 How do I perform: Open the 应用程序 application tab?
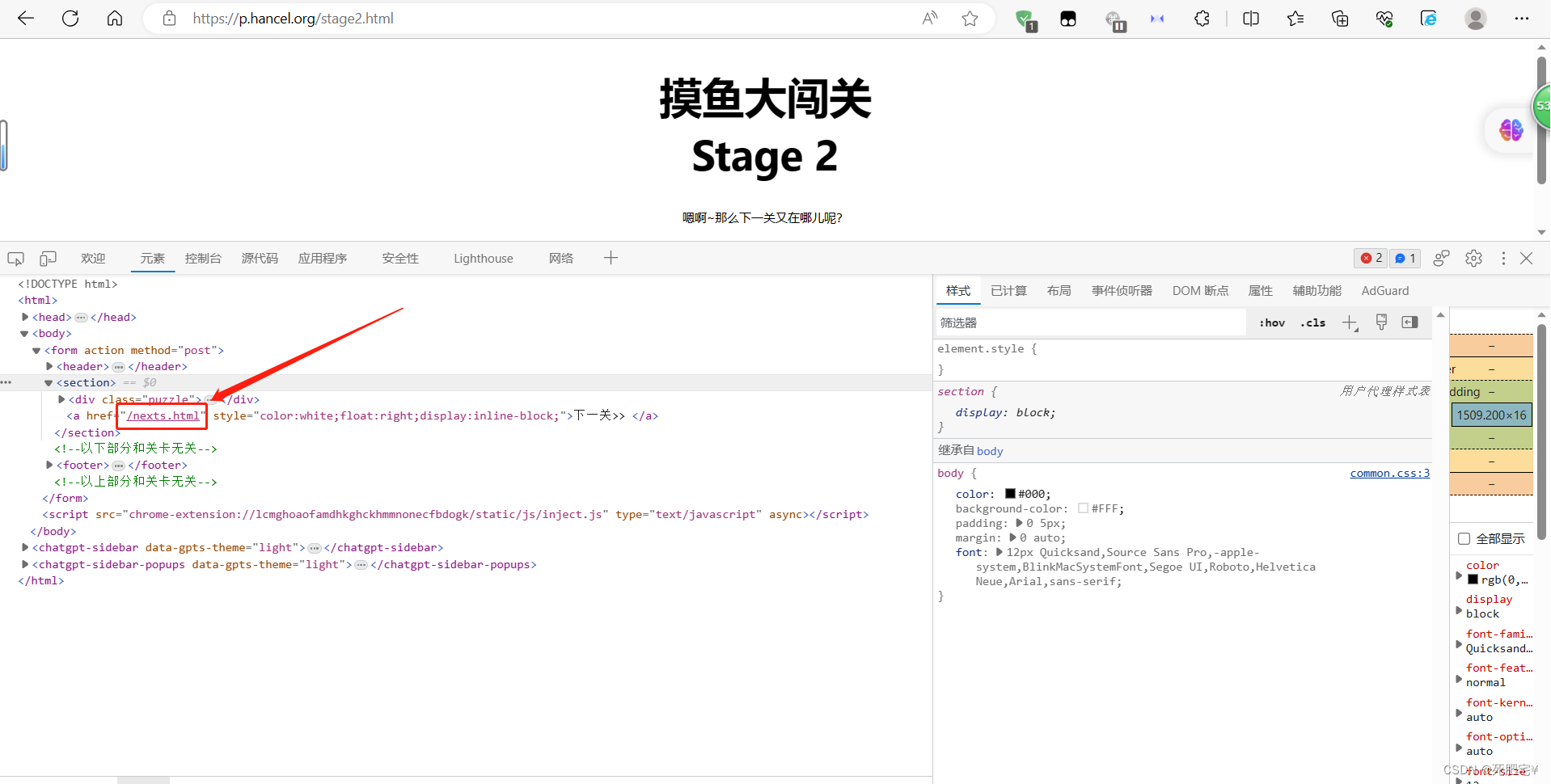(322, 258)
